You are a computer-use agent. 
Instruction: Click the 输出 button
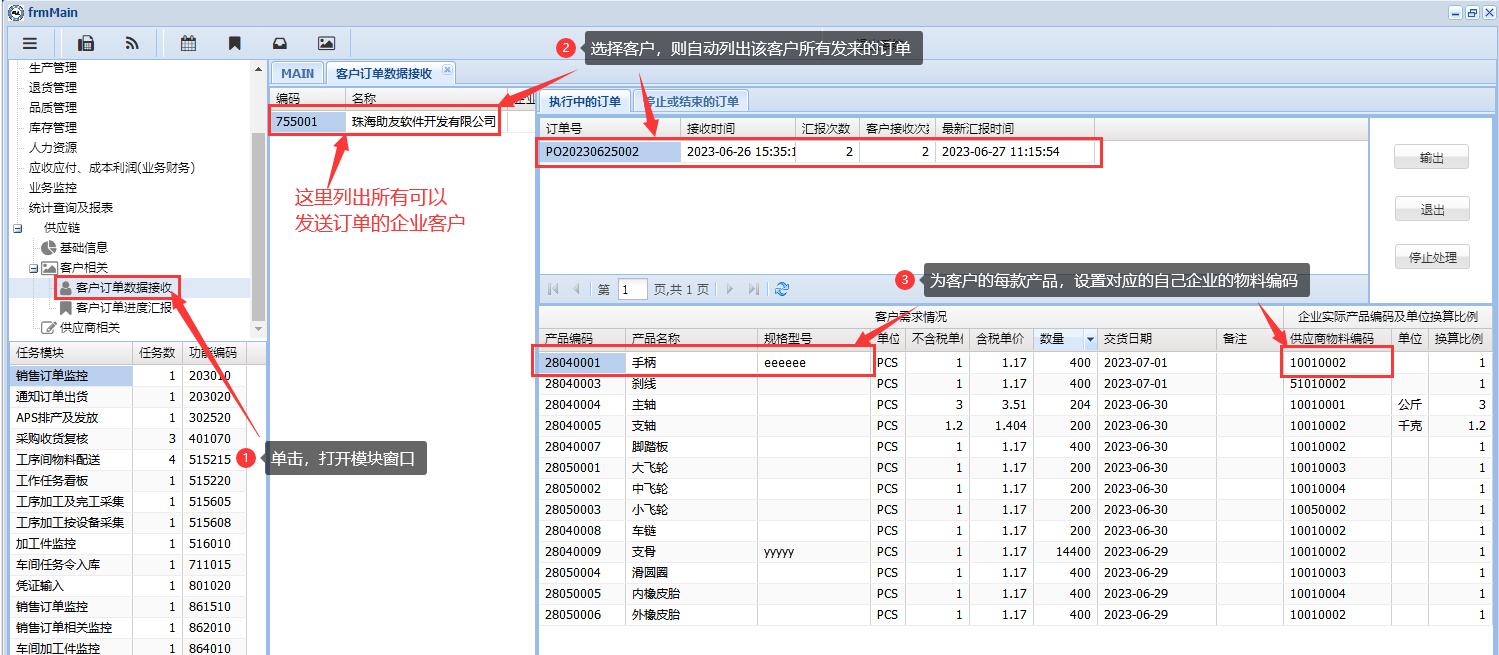[x=1432, y=158]
